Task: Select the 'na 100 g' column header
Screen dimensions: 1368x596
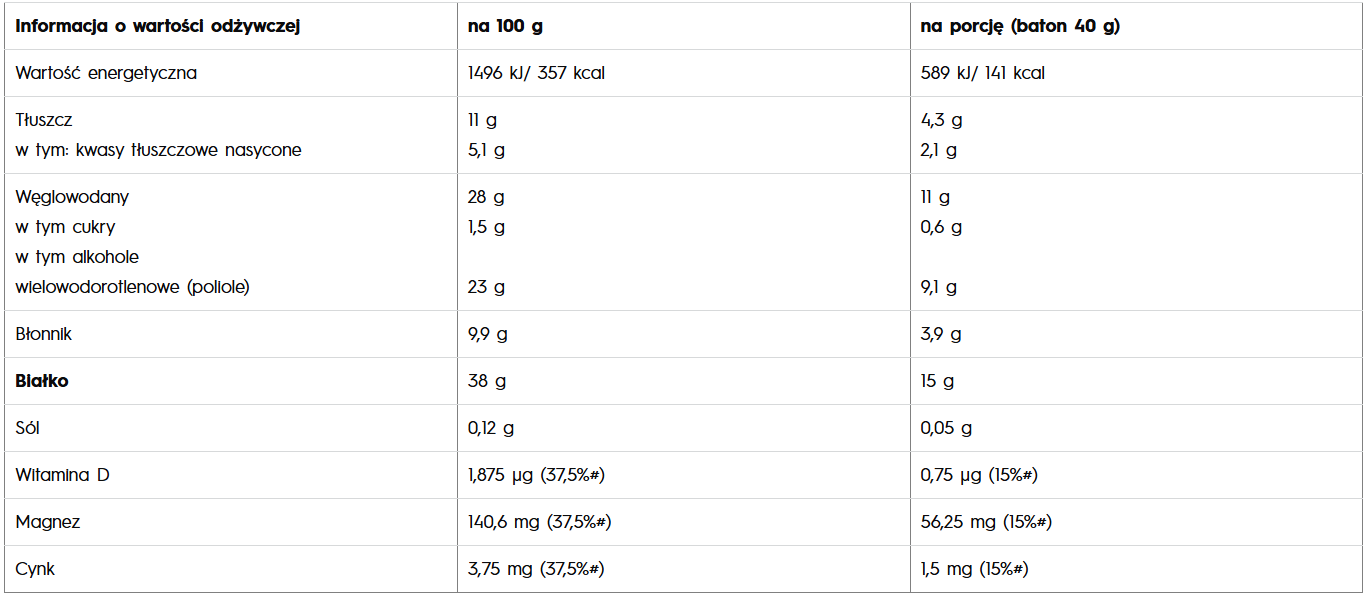Action: click(x=505, y=27)
